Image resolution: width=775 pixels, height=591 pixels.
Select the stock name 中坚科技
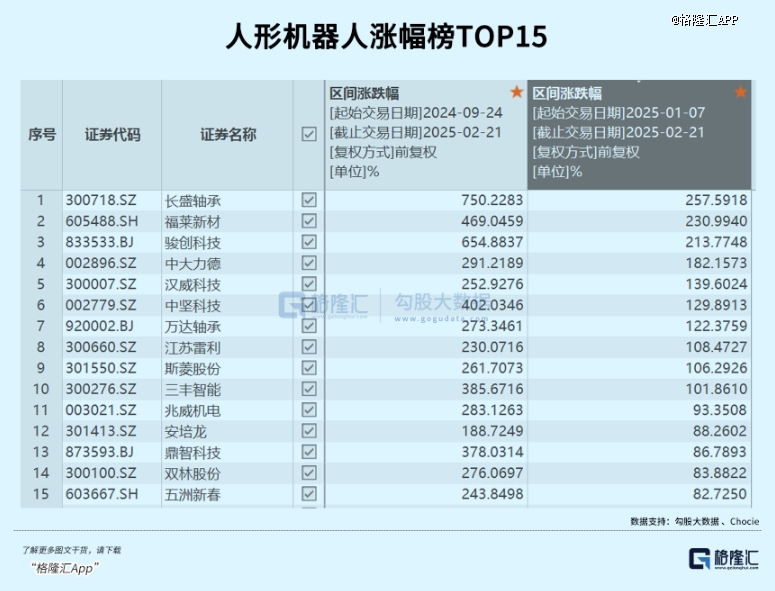(x=193, y=306)
